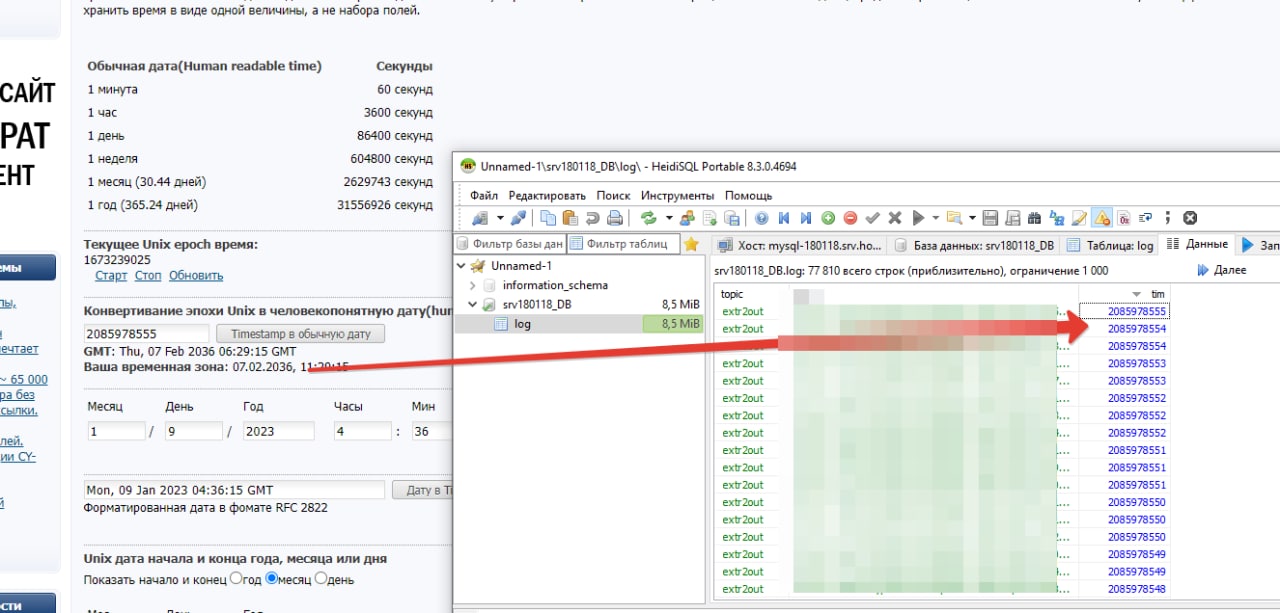Open the HeidiSQL session manager icon
The width and height of the screenshot is (1280, 613).
[479, 217]
